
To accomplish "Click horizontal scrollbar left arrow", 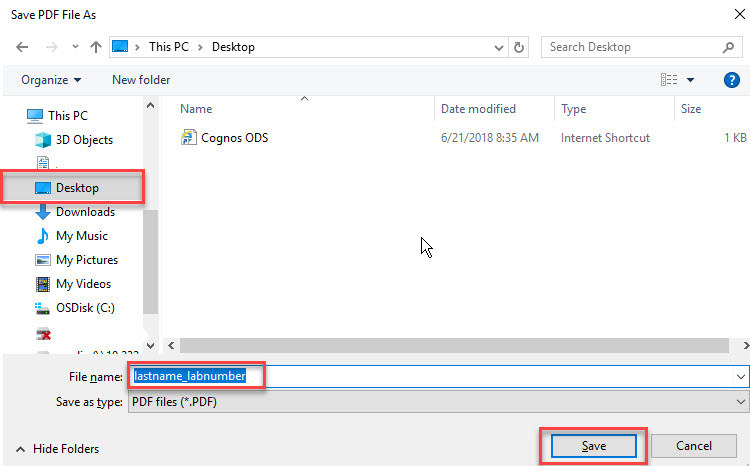I will click(171, 345).
